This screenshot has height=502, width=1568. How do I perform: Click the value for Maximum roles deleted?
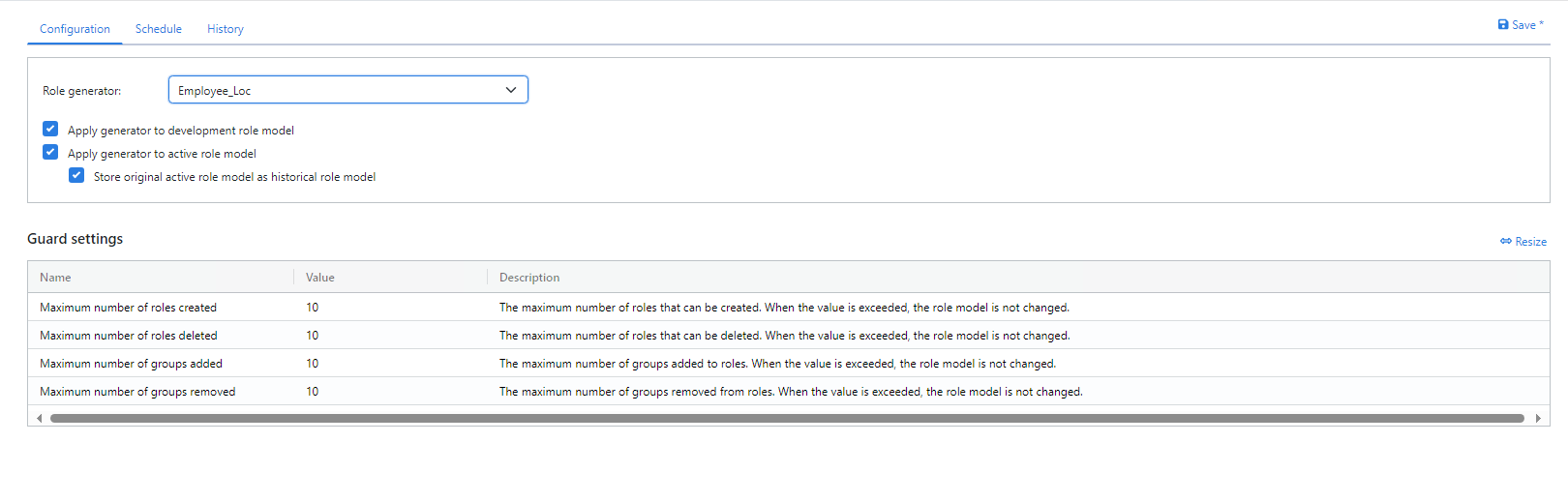(x=312, y=336)
